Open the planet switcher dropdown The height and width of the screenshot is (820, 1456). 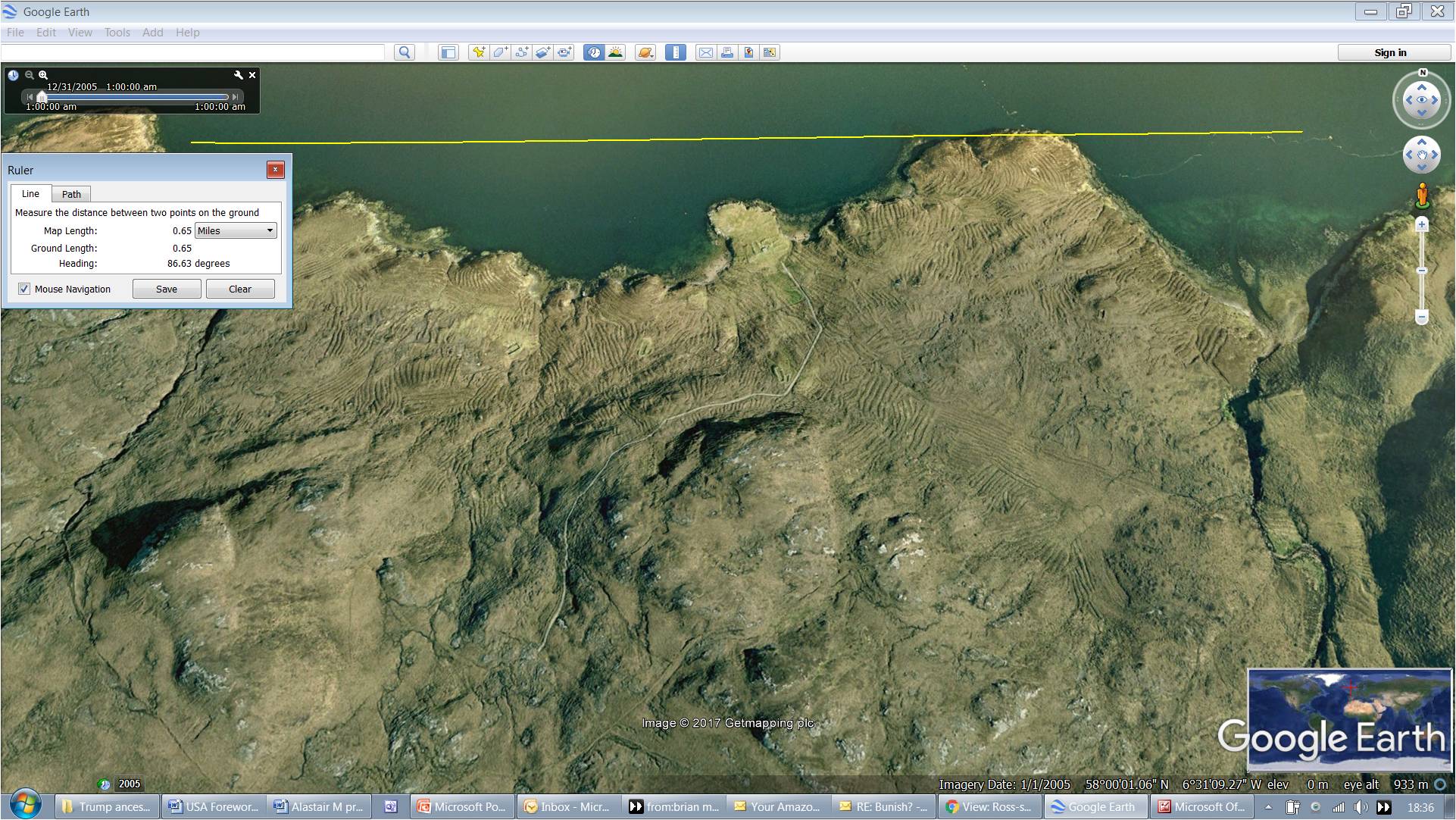645,52
